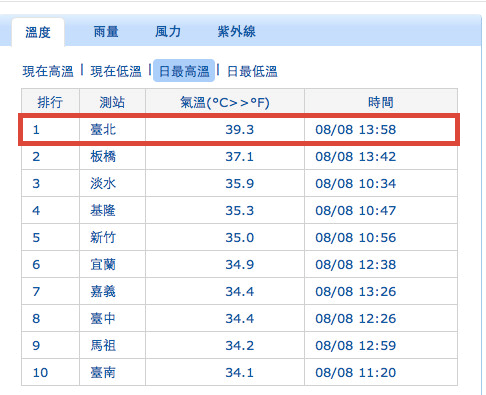This screenshot has height=395, width=486.
Task: Click station name 馬祖
Action: (x=103, y=345)
